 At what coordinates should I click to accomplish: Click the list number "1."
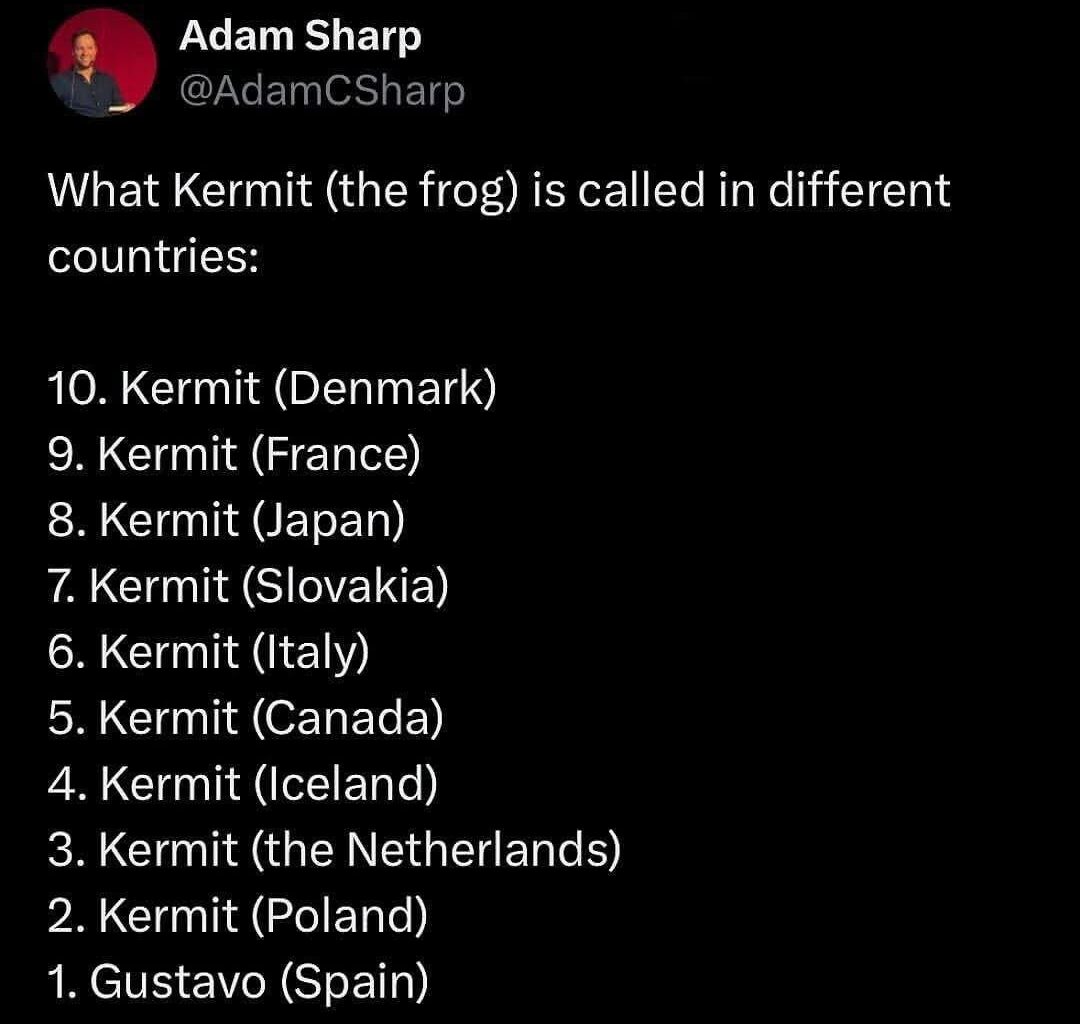(62, 982)
